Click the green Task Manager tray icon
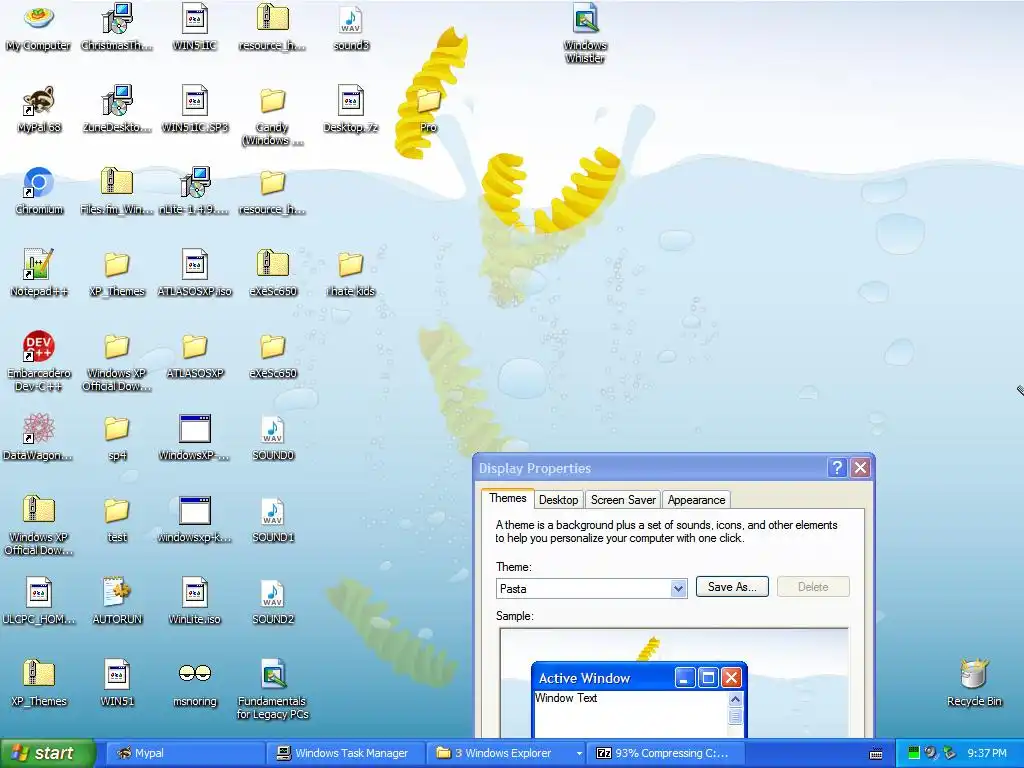 tap(914, 753)
